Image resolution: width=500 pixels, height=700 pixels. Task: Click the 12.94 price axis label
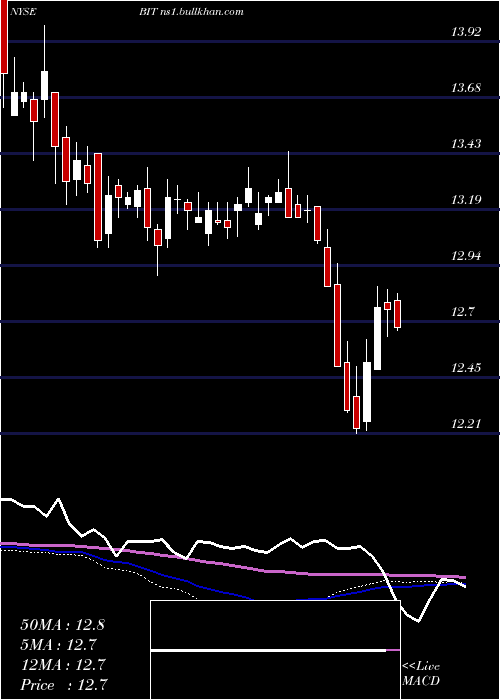pyautogui.click(x=467, y=256)
